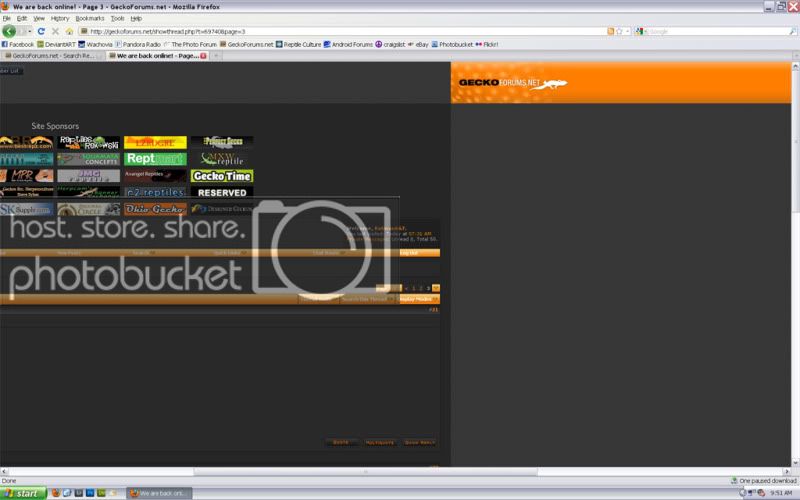Open the Home page icon
Viewport: 800px width, 500px height.
(69, 32)
